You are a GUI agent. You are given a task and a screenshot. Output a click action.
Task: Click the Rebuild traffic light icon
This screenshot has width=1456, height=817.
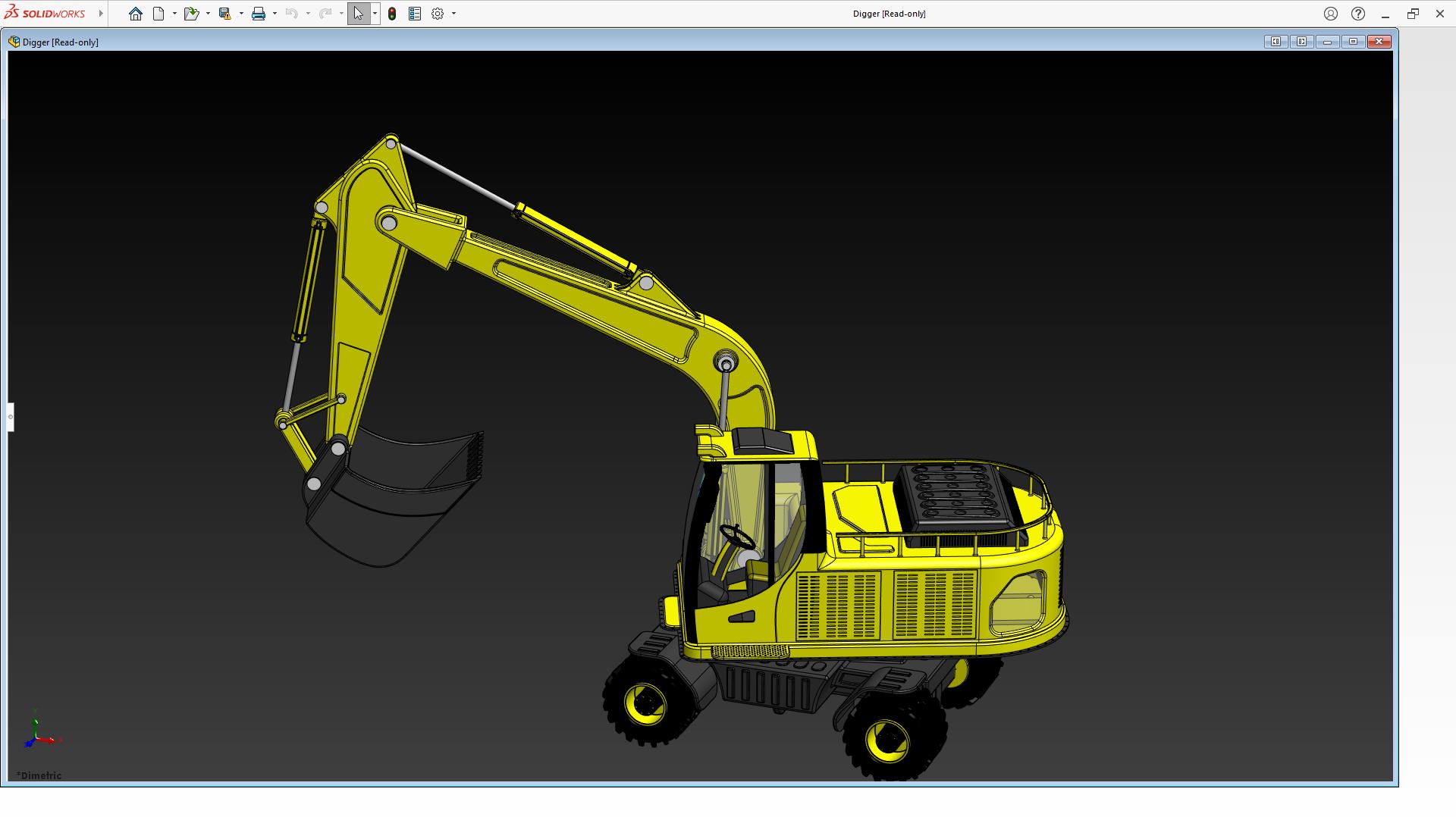click(x=392, y=14)
